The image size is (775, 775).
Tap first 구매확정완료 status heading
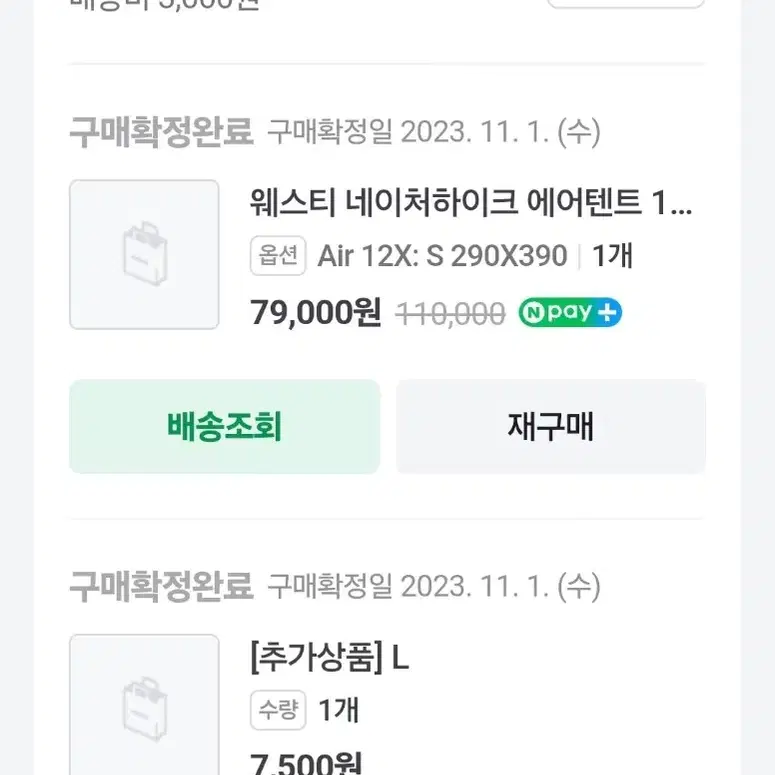[162, 132]
